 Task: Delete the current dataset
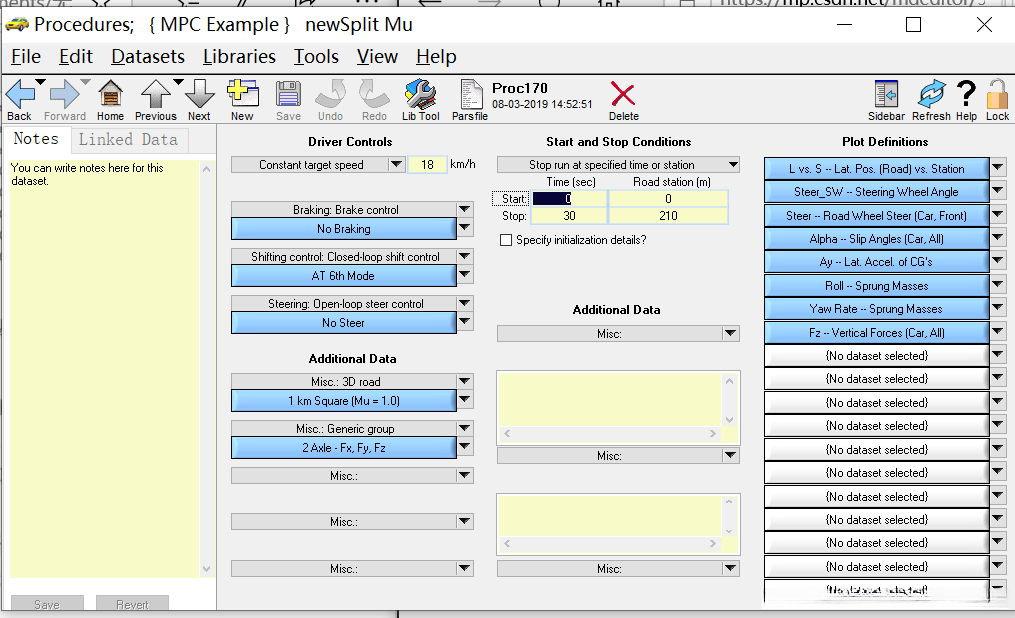click(x=623, y=96)
